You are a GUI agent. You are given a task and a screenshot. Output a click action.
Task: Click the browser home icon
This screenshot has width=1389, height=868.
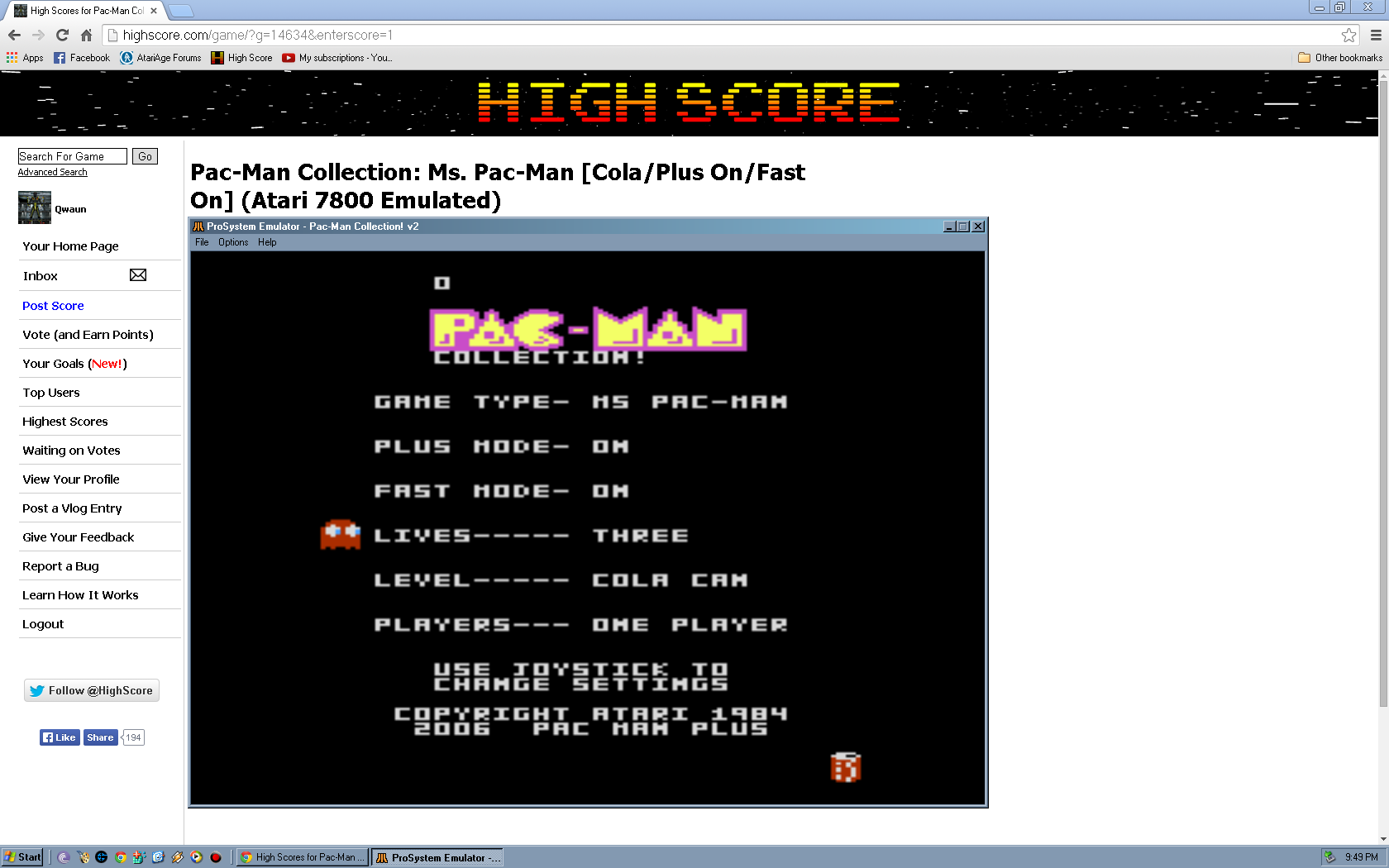coord(86,35)
